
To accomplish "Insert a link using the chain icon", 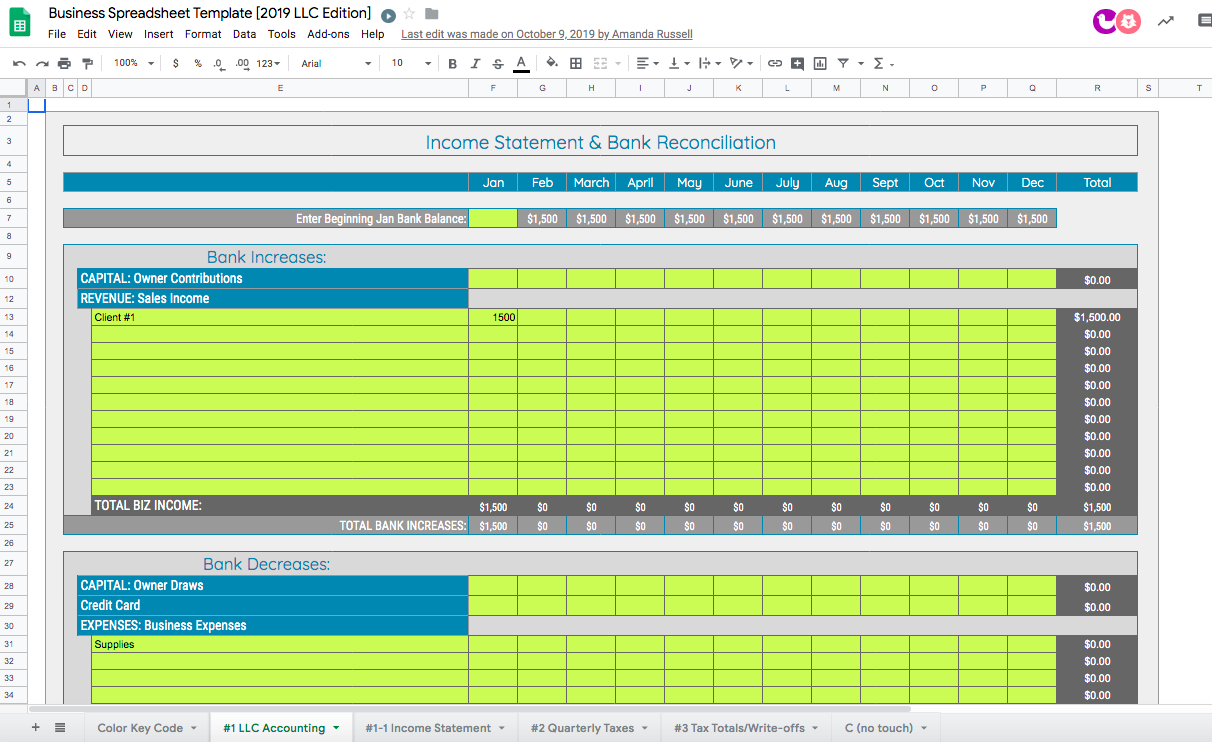I will pos(775,63).
